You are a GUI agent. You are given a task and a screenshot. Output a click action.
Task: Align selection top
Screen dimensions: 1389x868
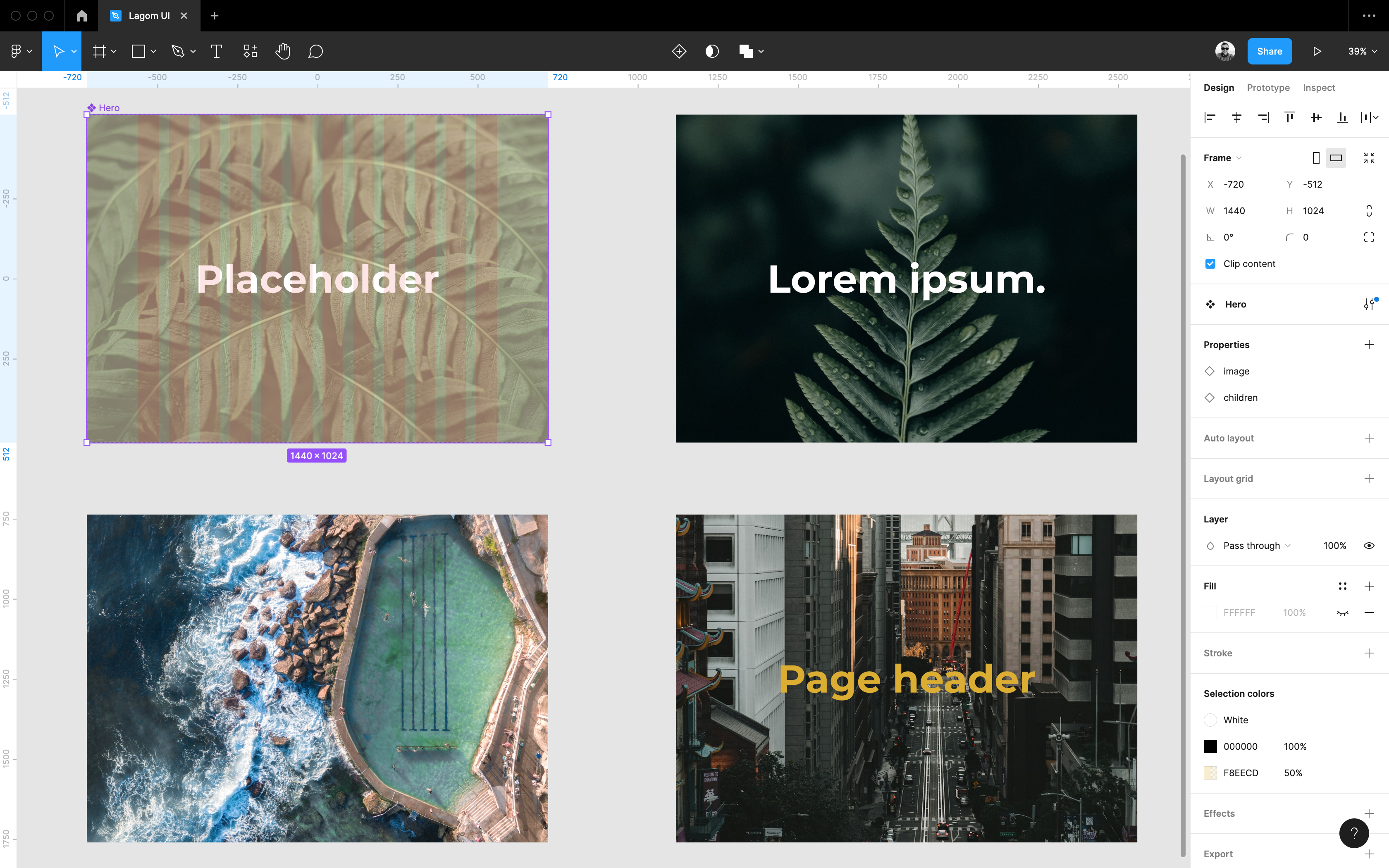[1290, 118]
